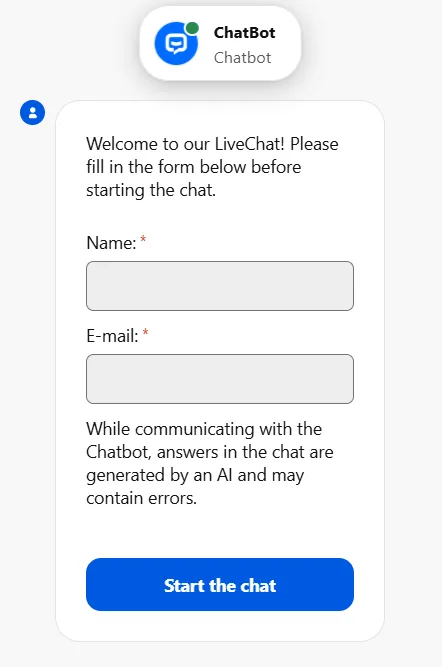Screen dimensions: 442x667
Task: Click the bold ChatBot header title
Action: [244, 33]
